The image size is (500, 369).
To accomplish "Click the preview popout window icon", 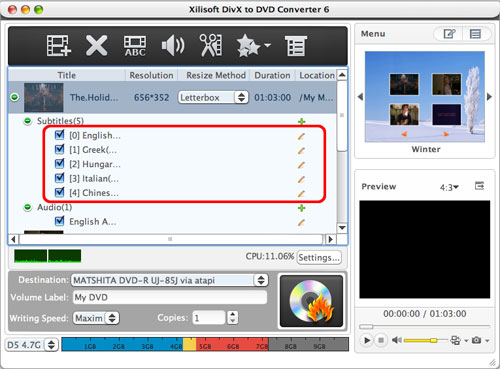I will (x=479, y=186).
